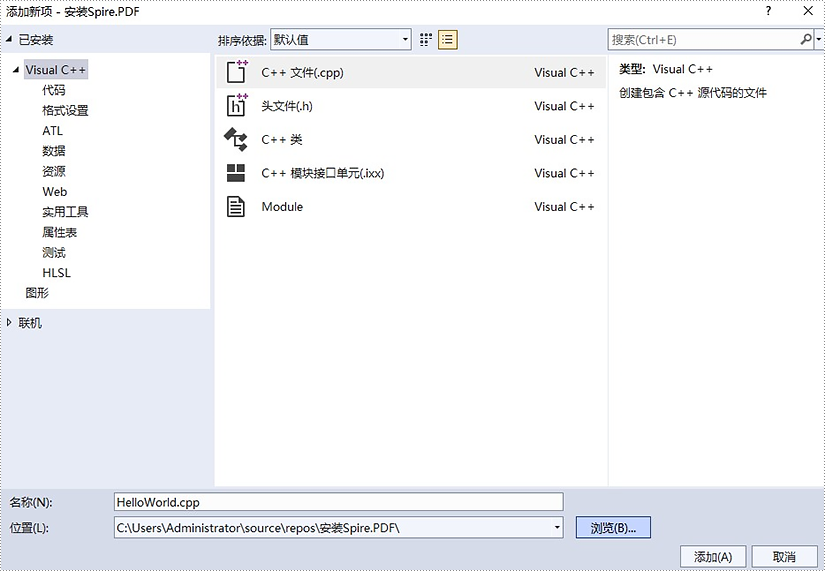
Task: Click the 联机 tree label
Action: (x=30, y=323)
